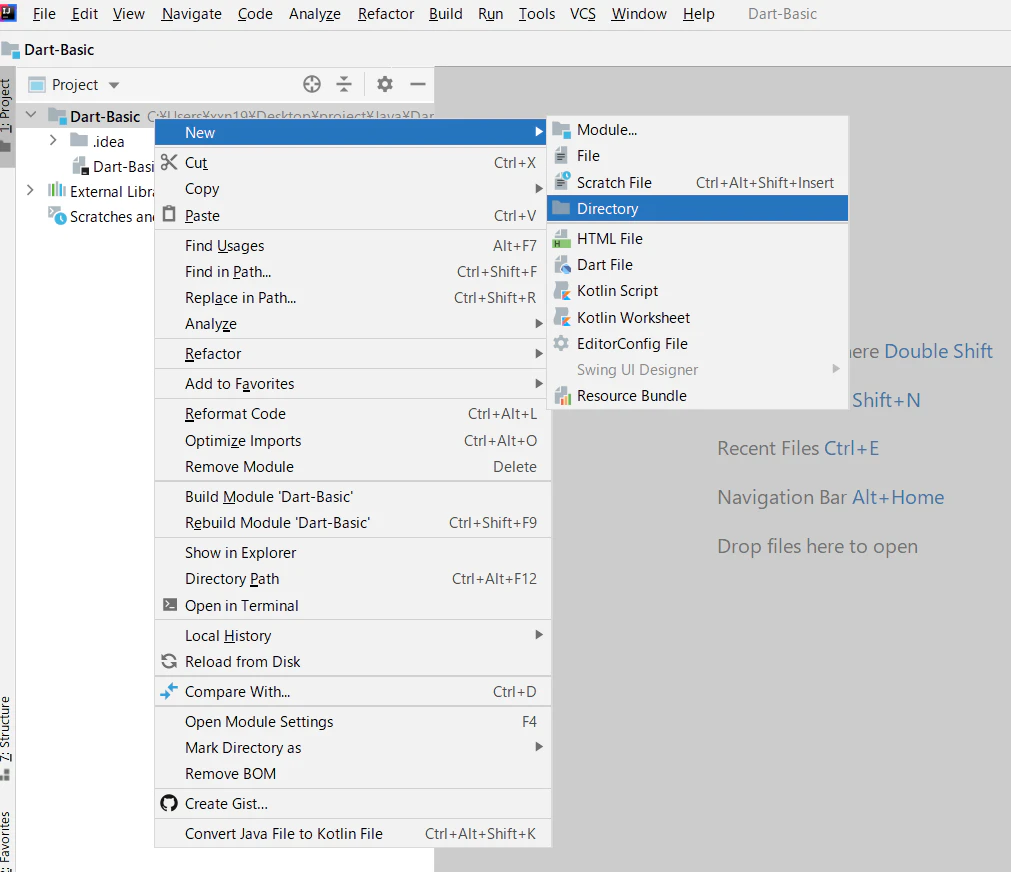Click the Scratches and Consoles icon
Viewport: 1011px width, 872px height.
coord(57,215)
